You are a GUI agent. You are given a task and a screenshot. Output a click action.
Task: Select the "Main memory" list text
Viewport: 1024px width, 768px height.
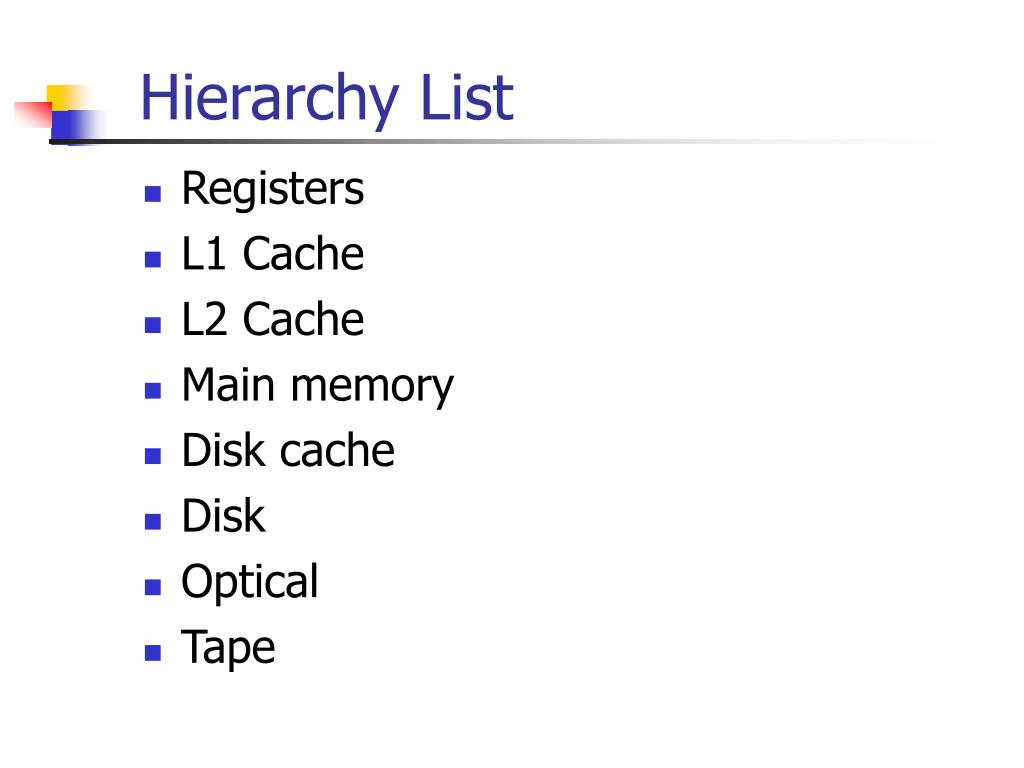317,386
